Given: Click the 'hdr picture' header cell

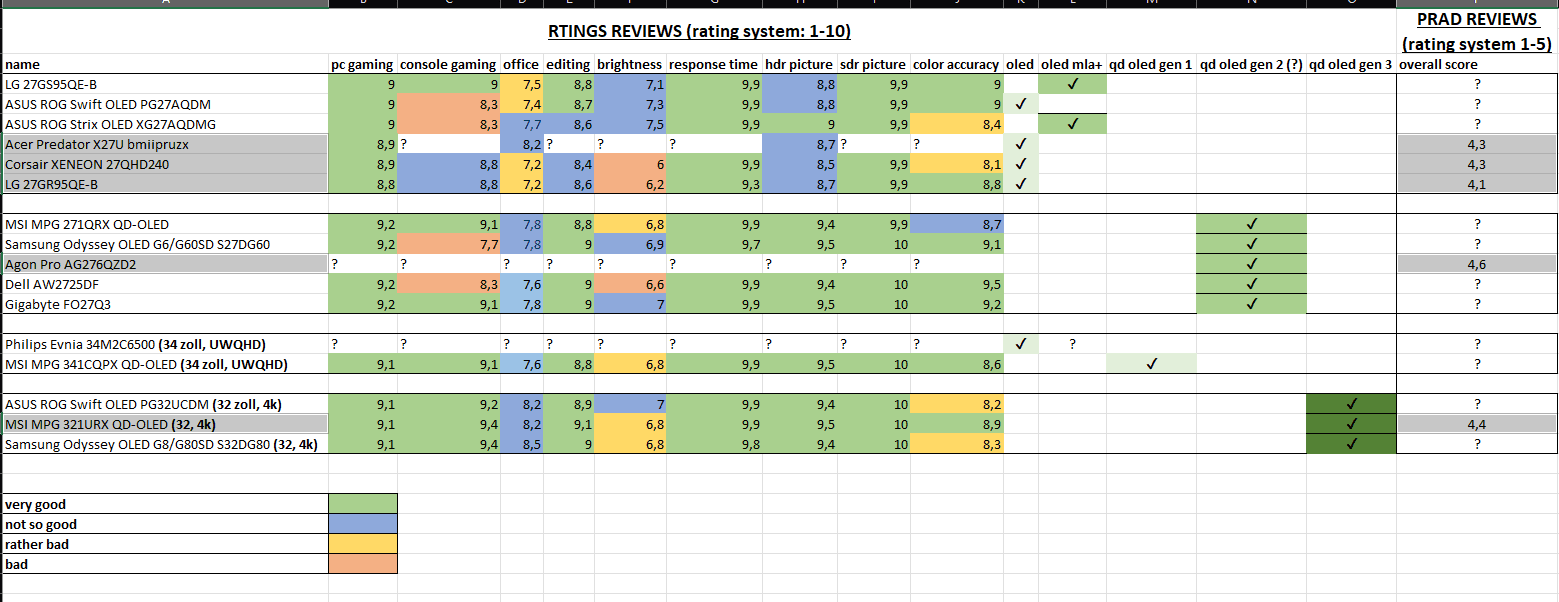Looking at the screenshot, I should point(799,64).
